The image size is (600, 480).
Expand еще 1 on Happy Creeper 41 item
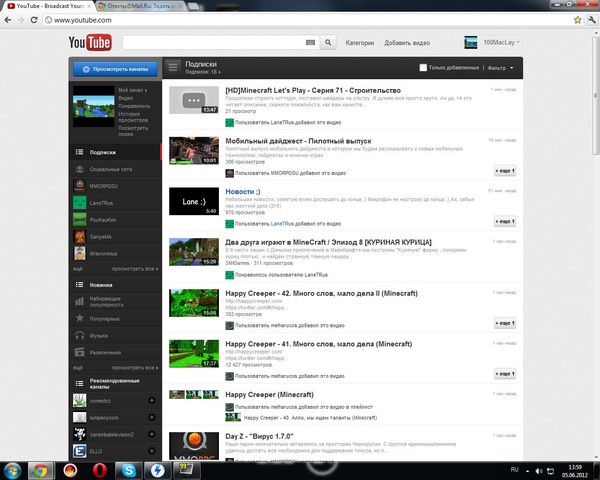[505, 374]
